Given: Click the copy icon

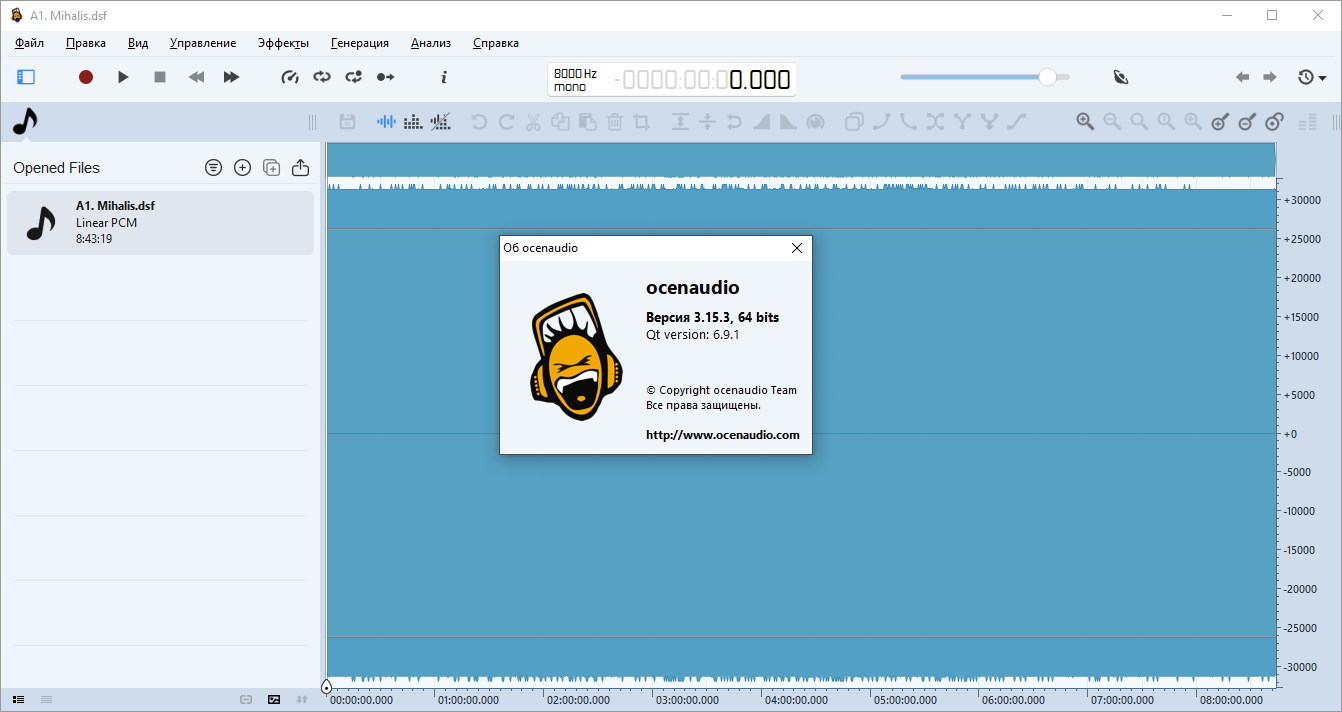Looking at the screenshot, I should click(x=560, y=122).
